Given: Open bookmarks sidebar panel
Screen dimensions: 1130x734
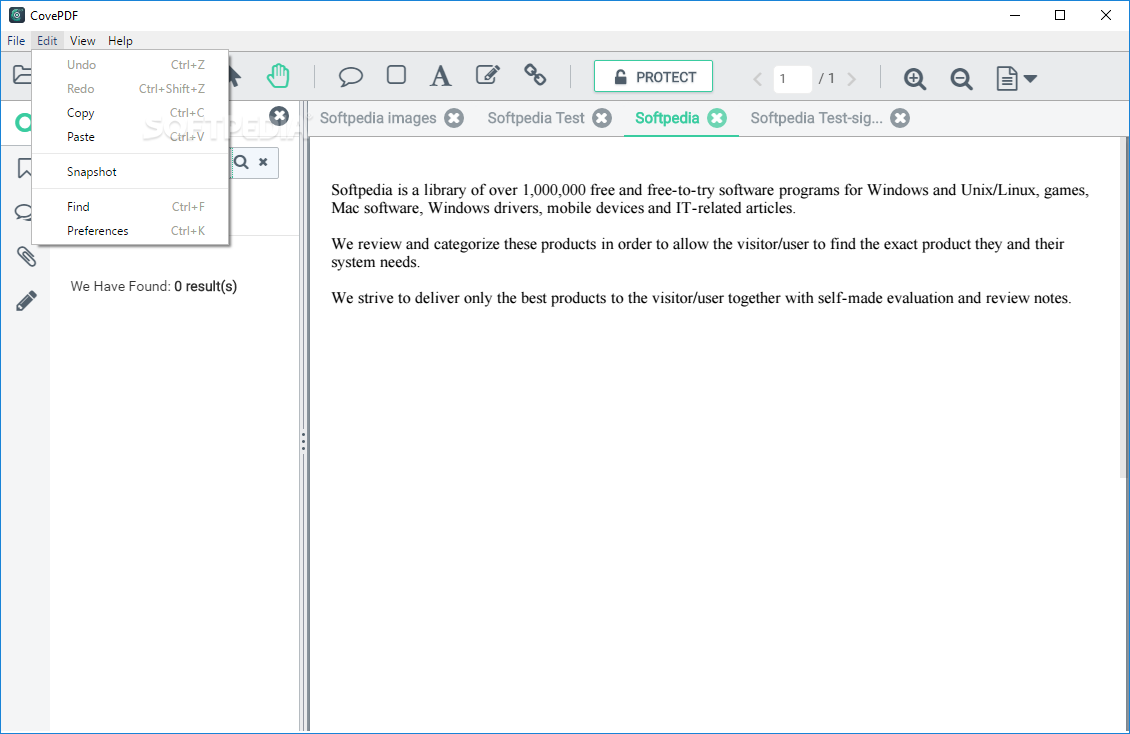Looking at the screenshot, I should click(25, 168).
